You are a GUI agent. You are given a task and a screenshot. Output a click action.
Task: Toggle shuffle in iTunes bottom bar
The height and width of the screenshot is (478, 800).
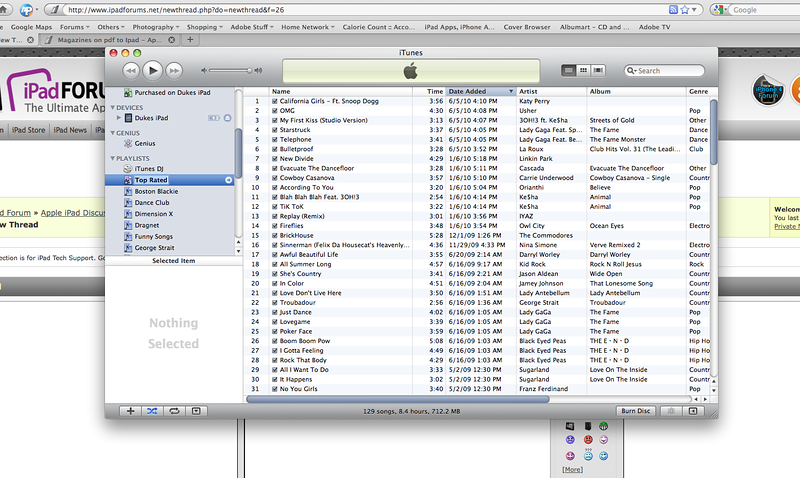(152, 411)
